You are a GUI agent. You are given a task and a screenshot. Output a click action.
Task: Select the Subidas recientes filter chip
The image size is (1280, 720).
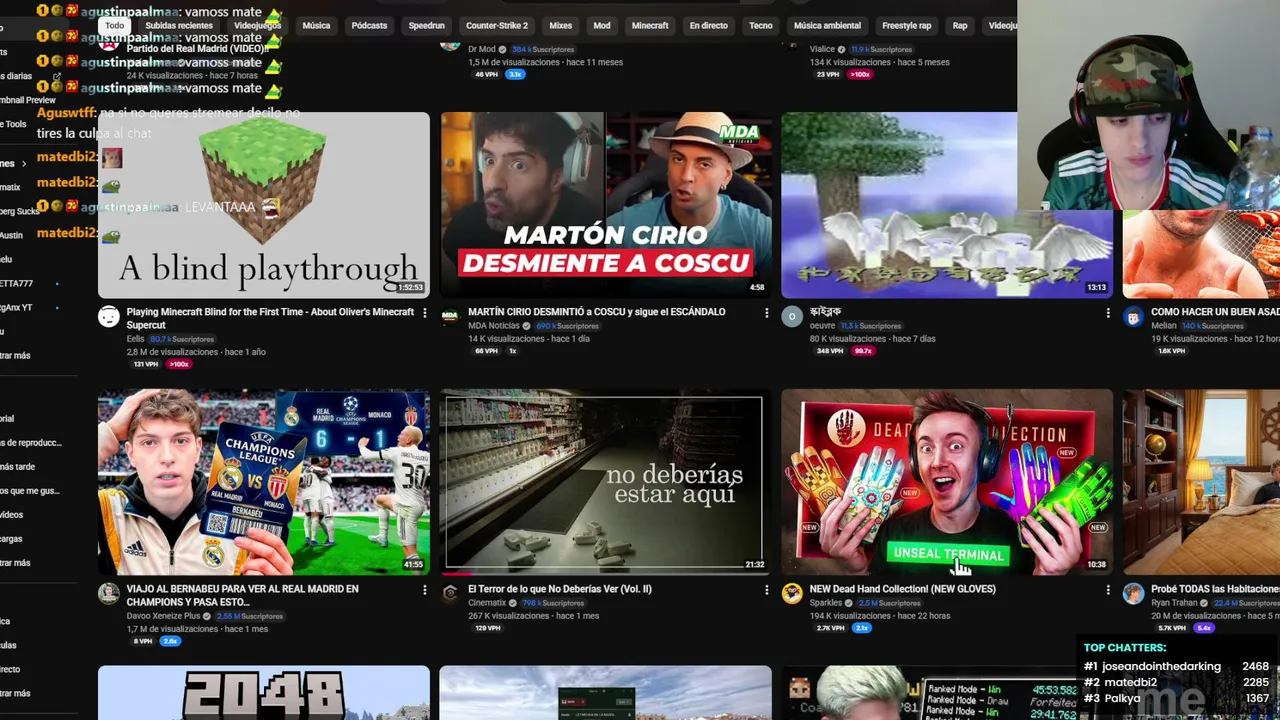tap(178, 25)
